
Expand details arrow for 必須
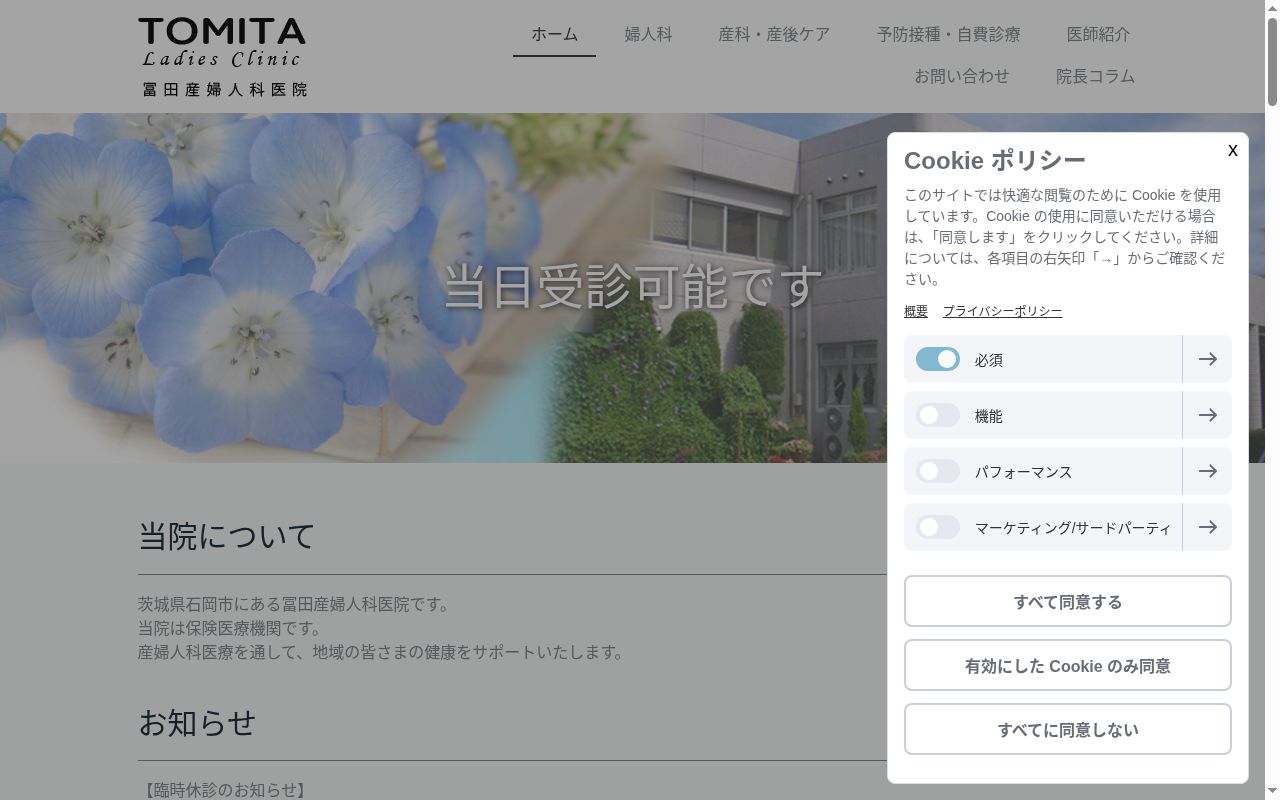click(x=1207, y=359)
